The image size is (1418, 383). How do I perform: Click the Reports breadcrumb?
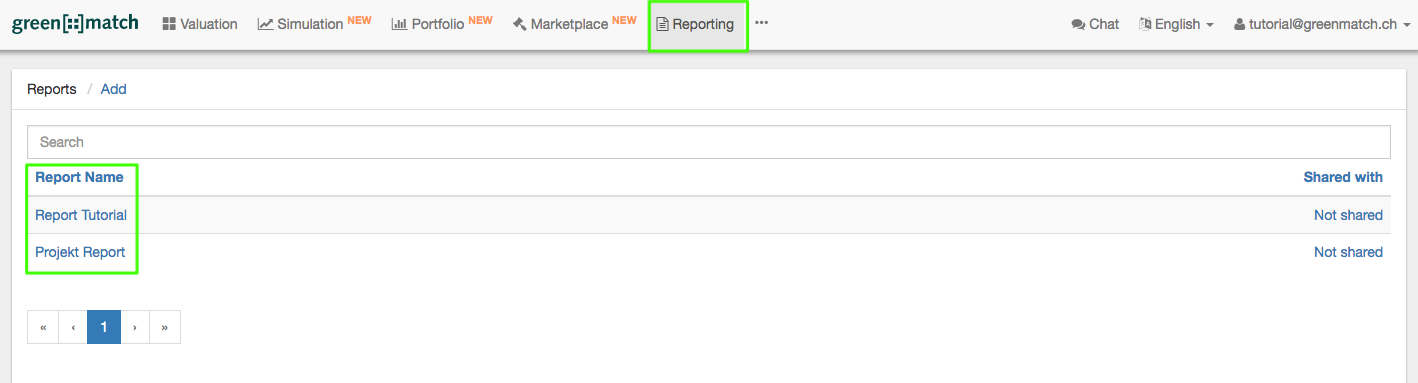(x=52, y=89)
